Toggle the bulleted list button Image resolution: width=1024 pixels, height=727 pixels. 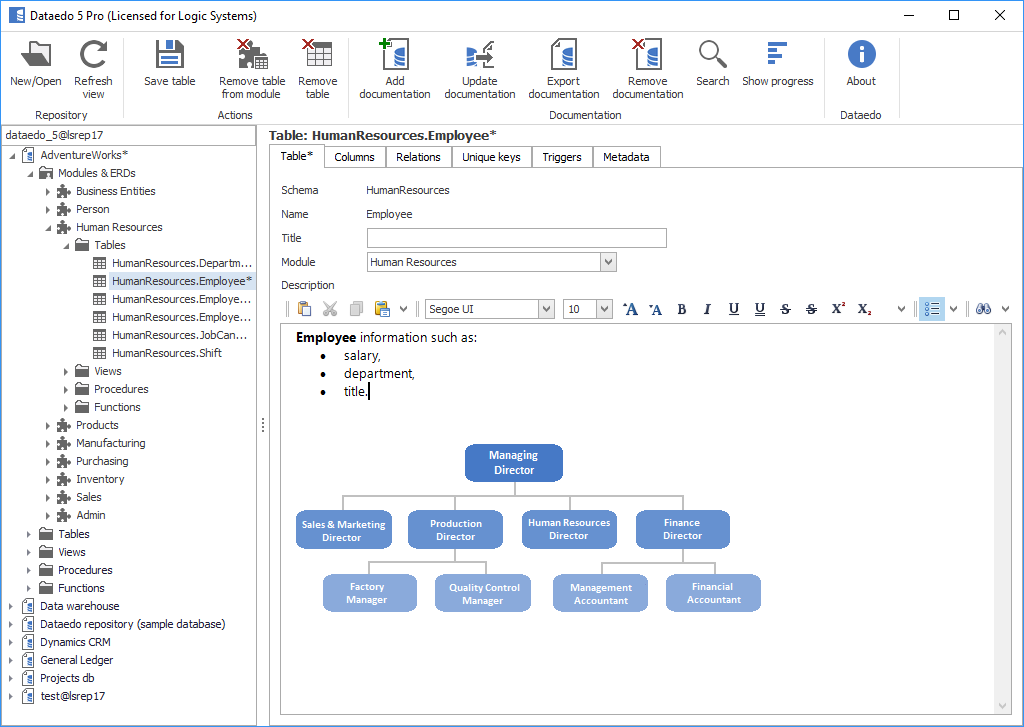point(932,309)
